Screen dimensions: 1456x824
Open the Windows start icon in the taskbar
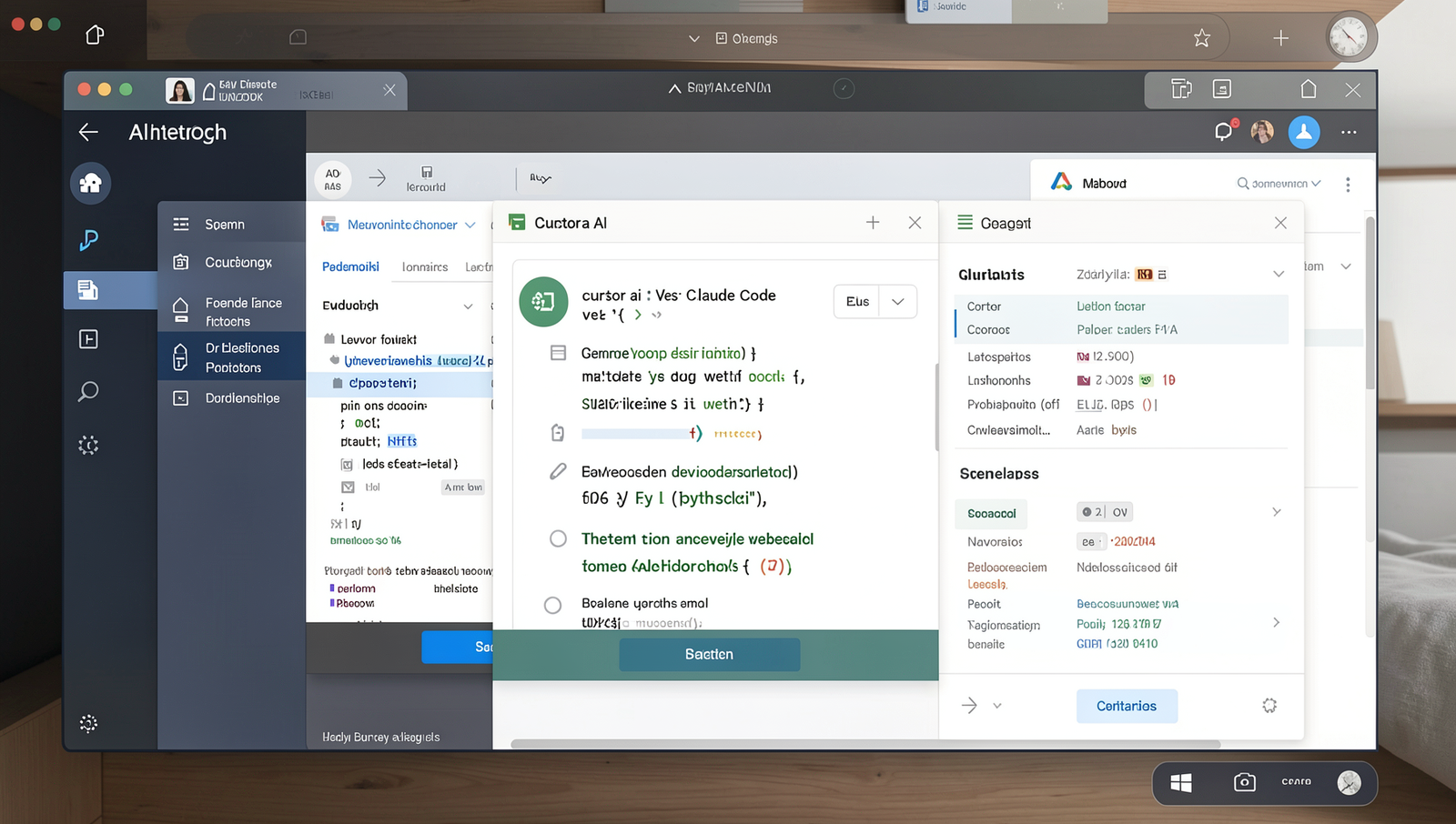point(1181,783)
